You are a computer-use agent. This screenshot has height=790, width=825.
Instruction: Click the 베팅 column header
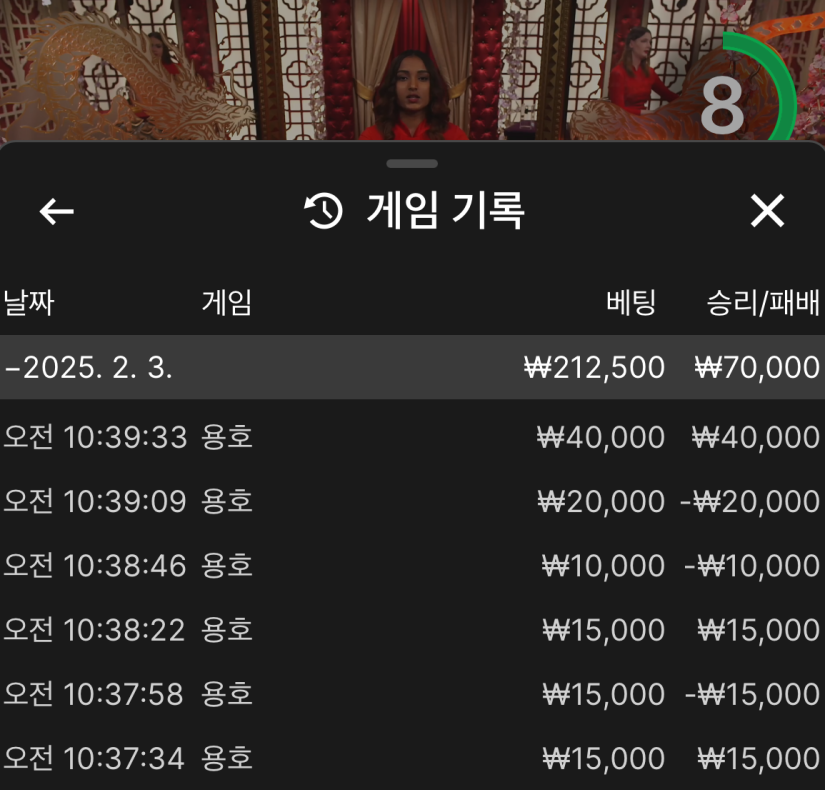(631, 303)
